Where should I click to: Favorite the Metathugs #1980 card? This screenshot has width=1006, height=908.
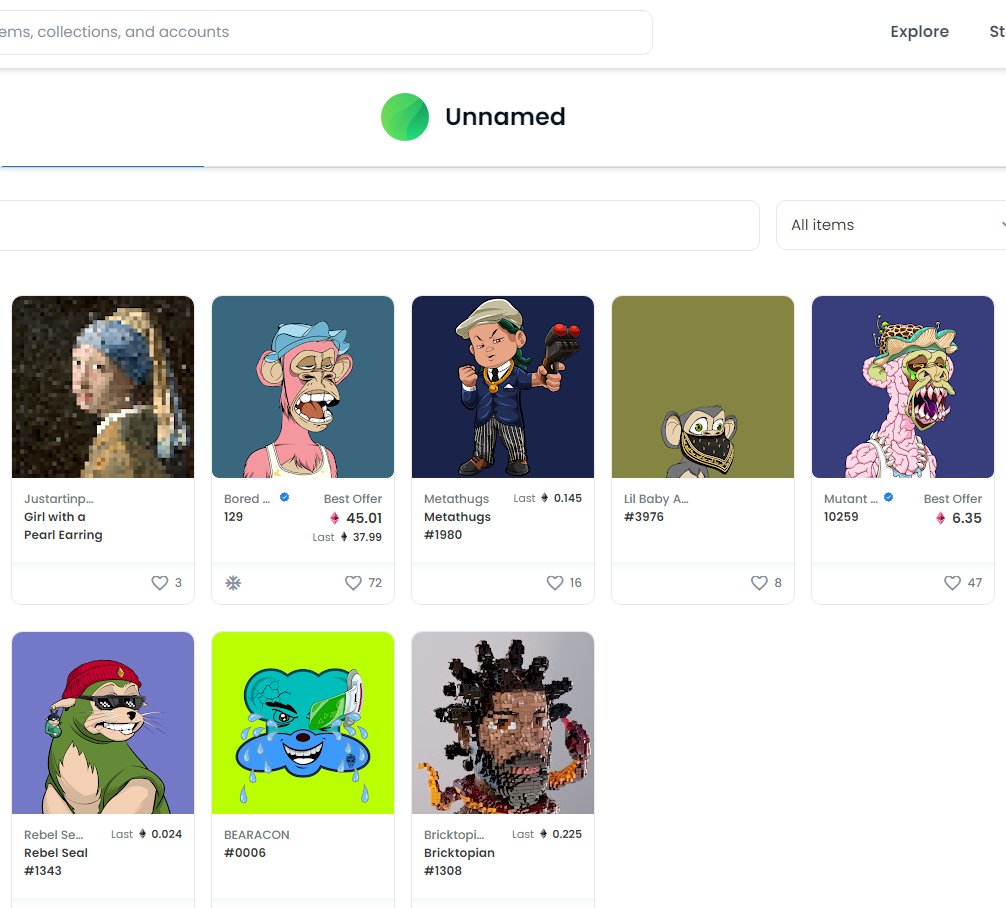555,583
